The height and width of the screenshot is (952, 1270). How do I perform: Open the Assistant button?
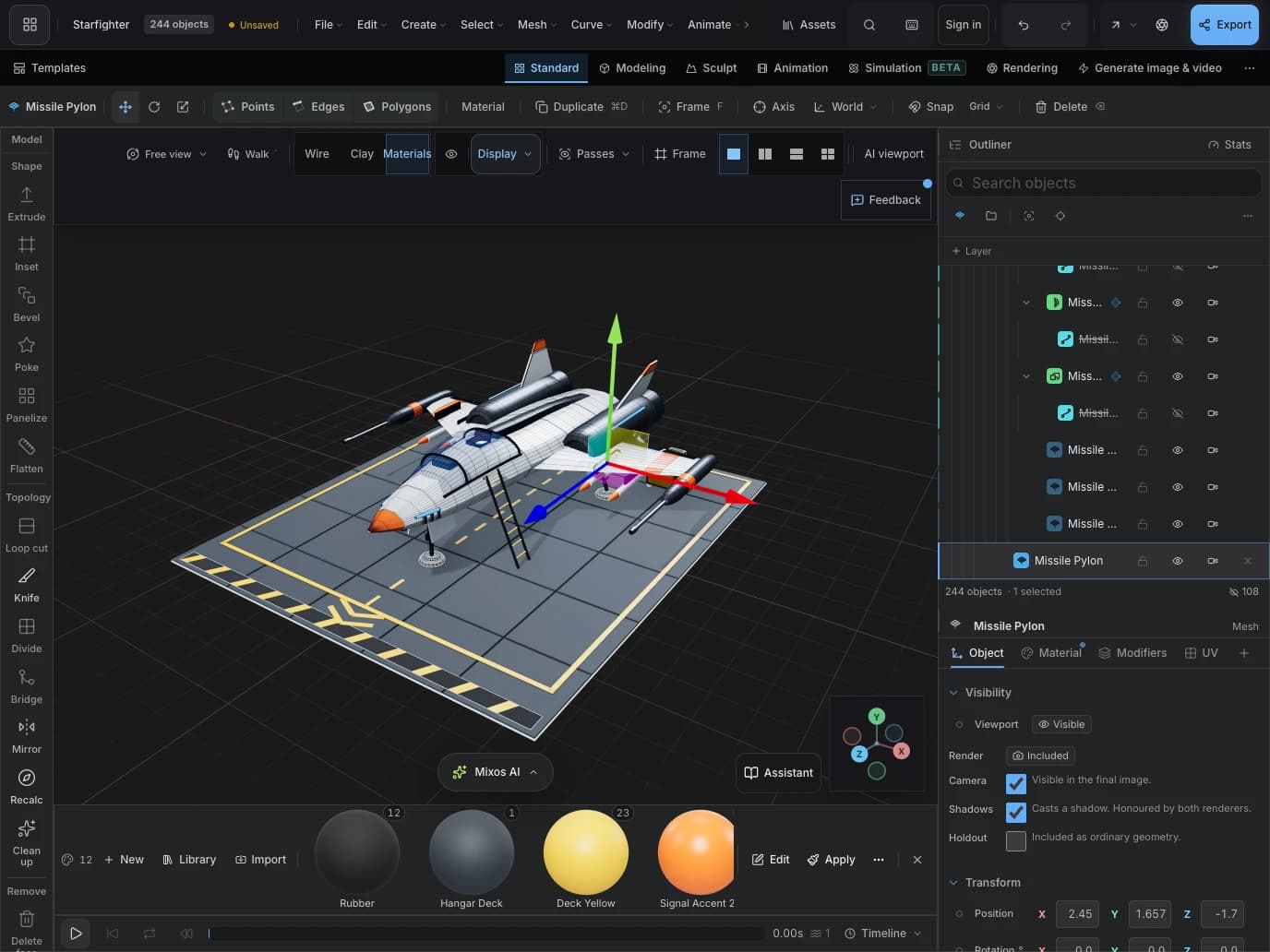[779, 773]
